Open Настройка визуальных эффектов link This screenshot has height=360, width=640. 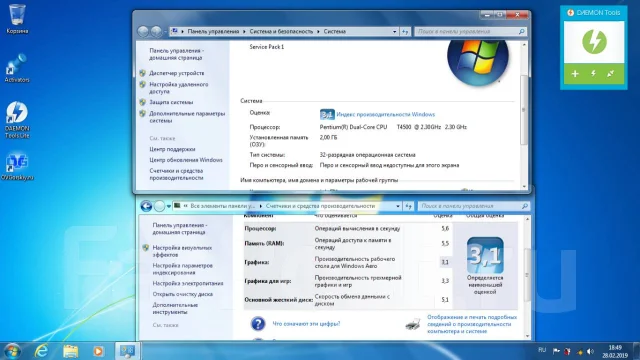(x=182, y=251)
